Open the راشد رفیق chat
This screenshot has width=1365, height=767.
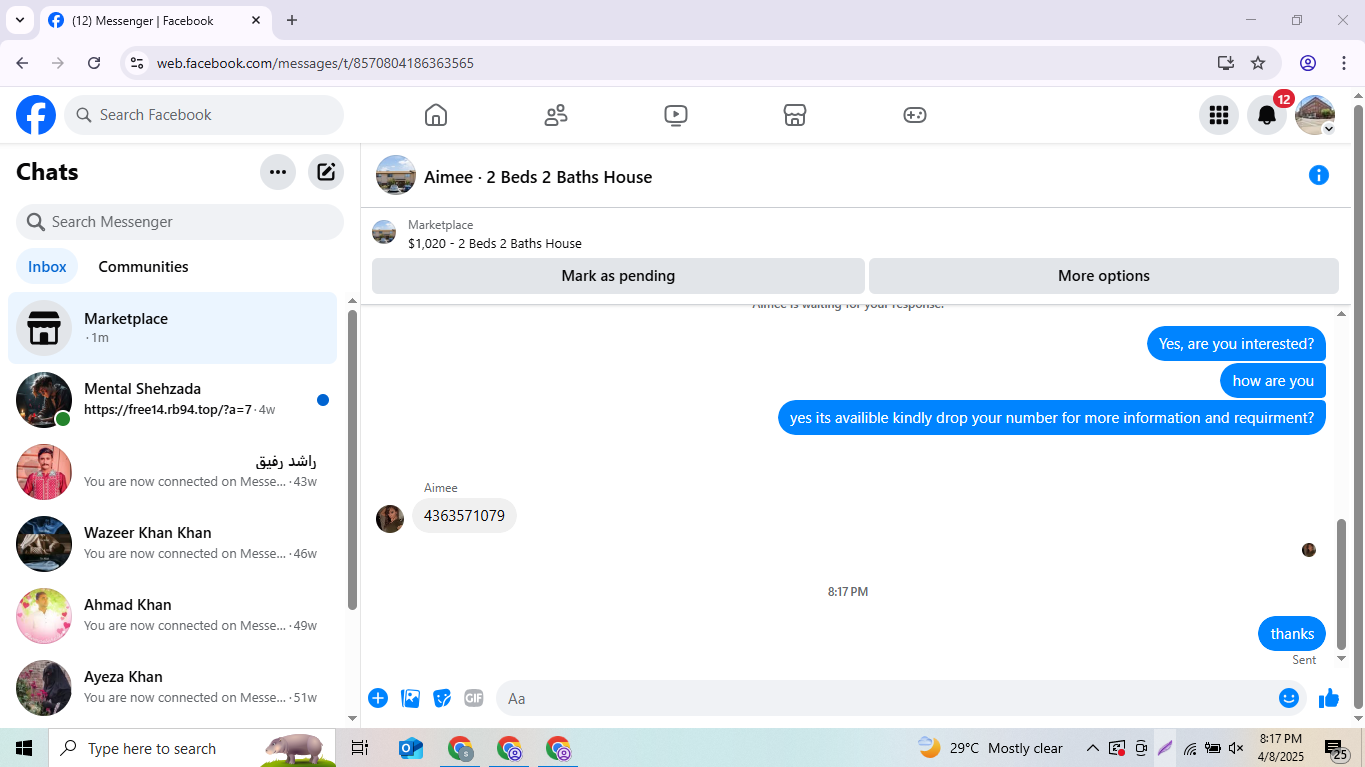[172, 472]
